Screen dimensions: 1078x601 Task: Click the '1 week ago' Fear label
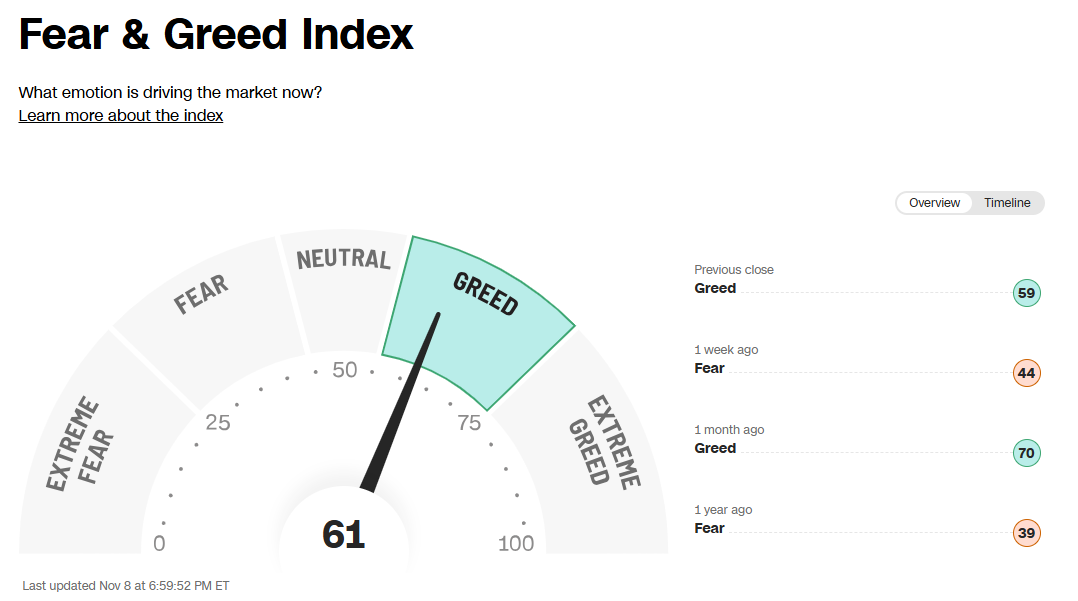(710, 368)
